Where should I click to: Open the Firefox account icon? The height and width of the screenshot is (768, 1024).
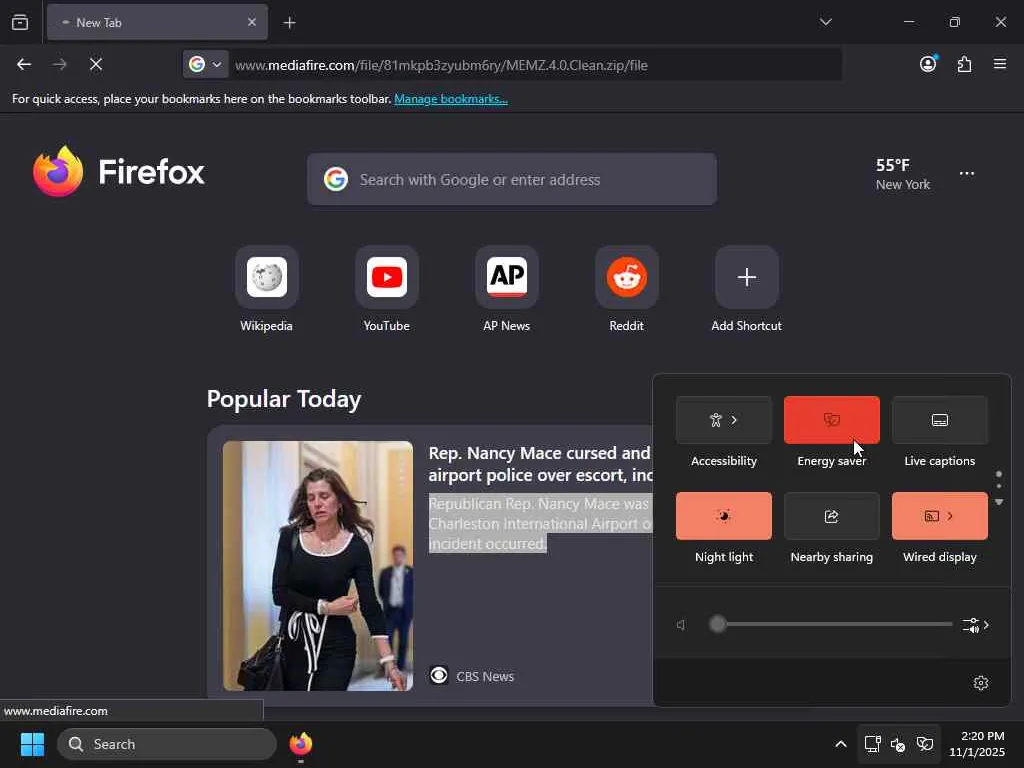928,64
